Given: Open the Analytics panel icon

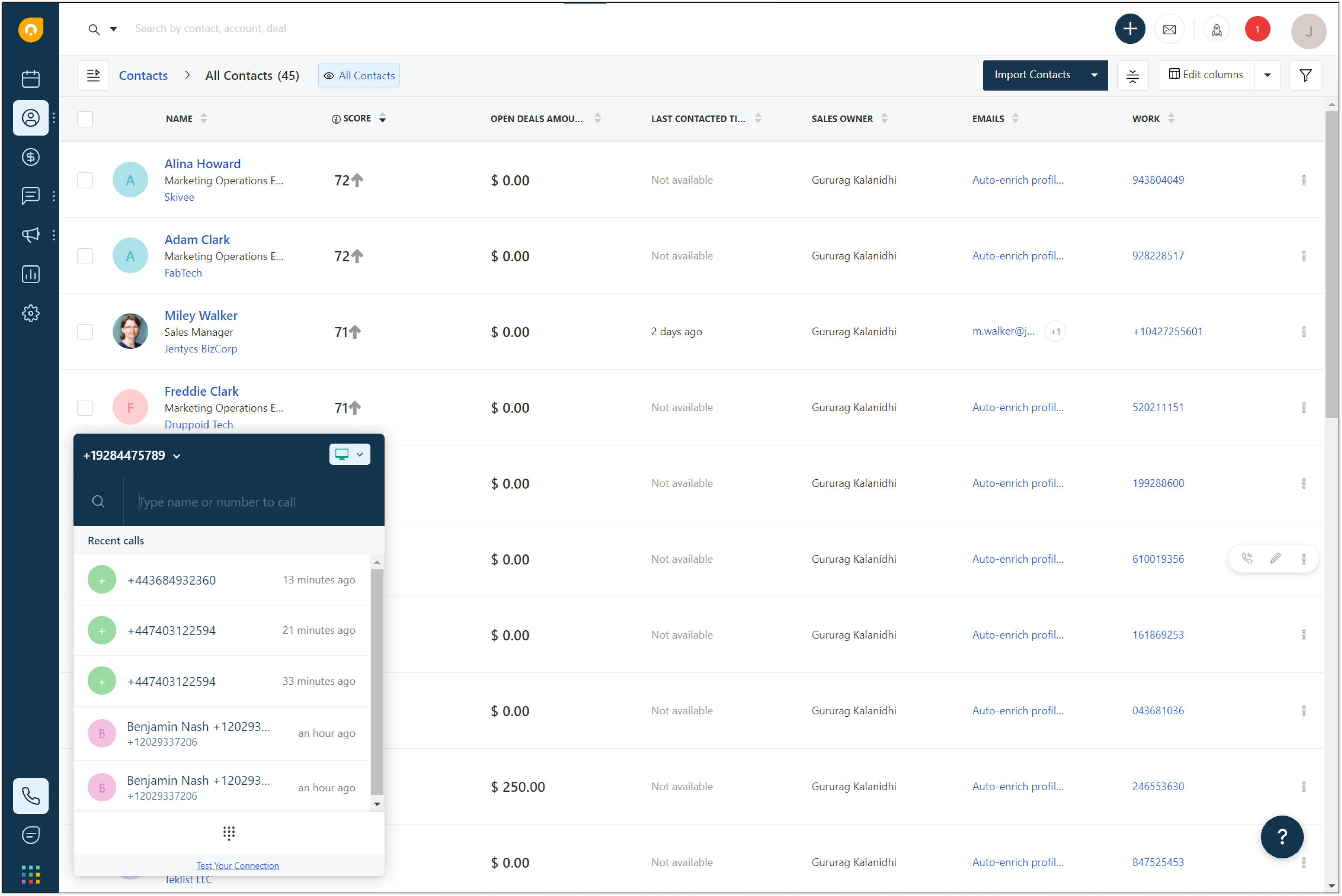Looking at the screenshot, I should point(30,274).
